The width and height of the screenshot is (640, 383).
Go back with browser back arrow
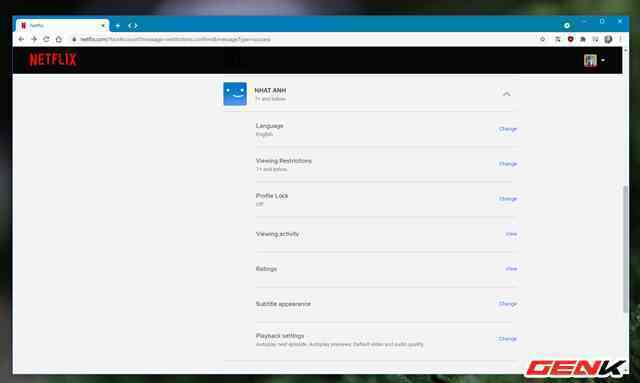tap(21, 39)
